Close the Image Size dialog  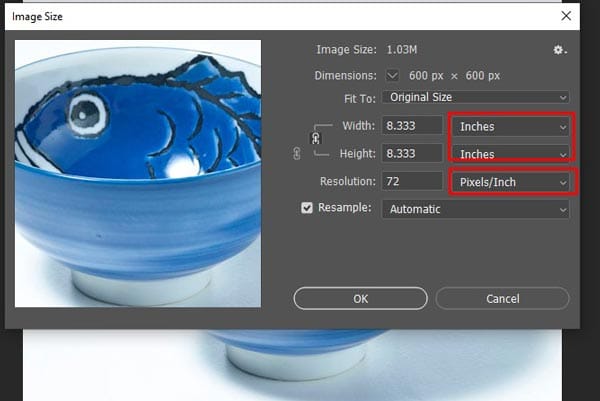566,16
